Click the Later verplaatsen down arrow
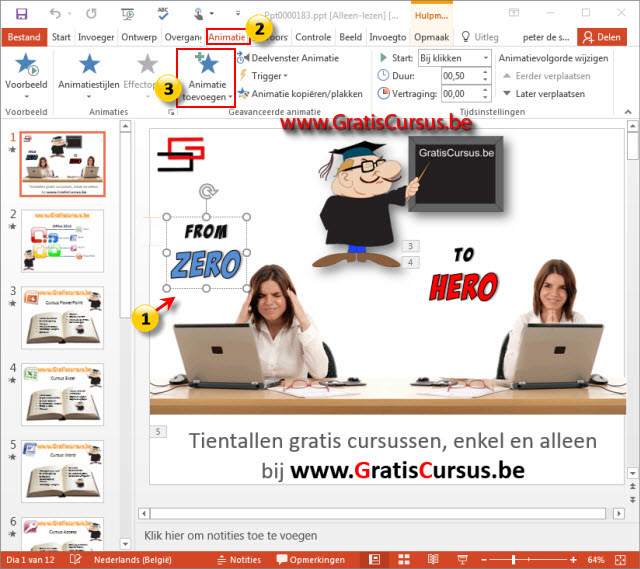Image resolution: width=640 pixels, height=569 pixels. click(x=507, y=93)
